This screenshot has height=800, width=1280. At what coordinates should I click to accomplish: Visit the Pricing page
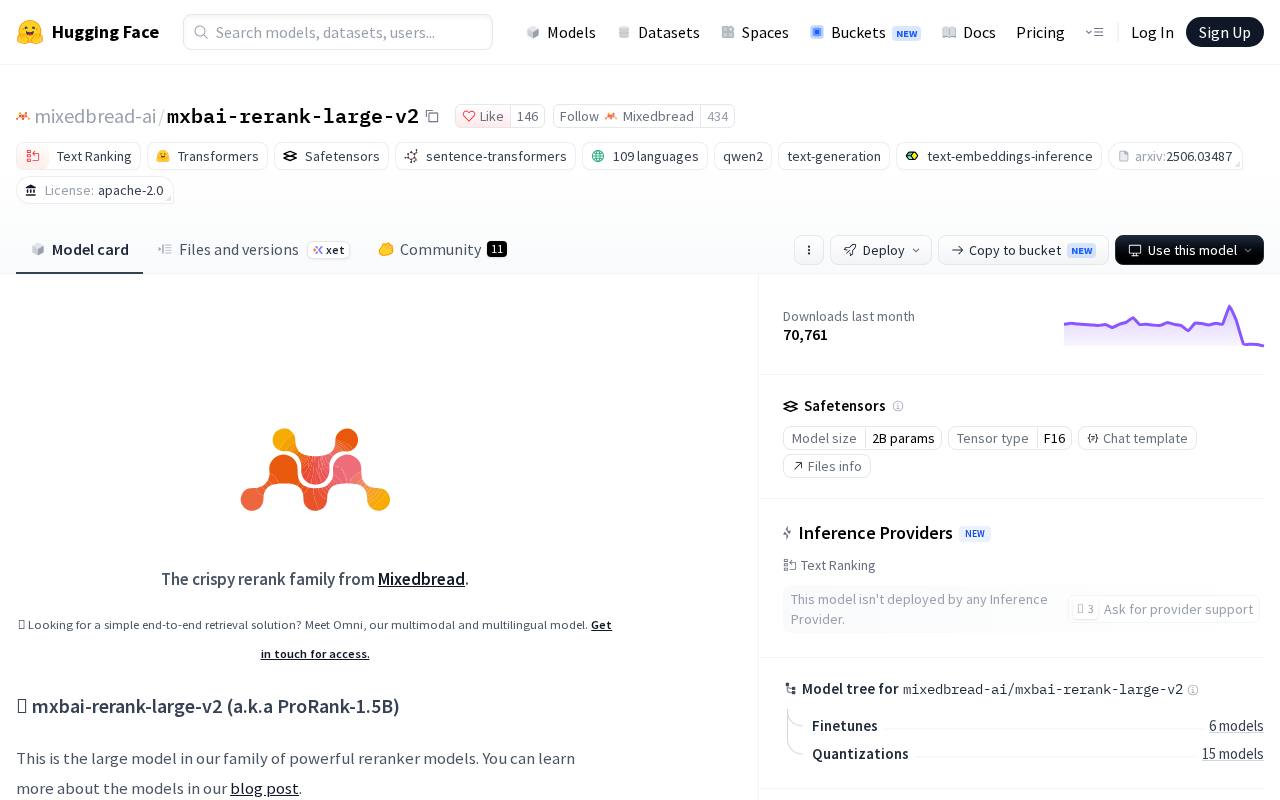1040,32
